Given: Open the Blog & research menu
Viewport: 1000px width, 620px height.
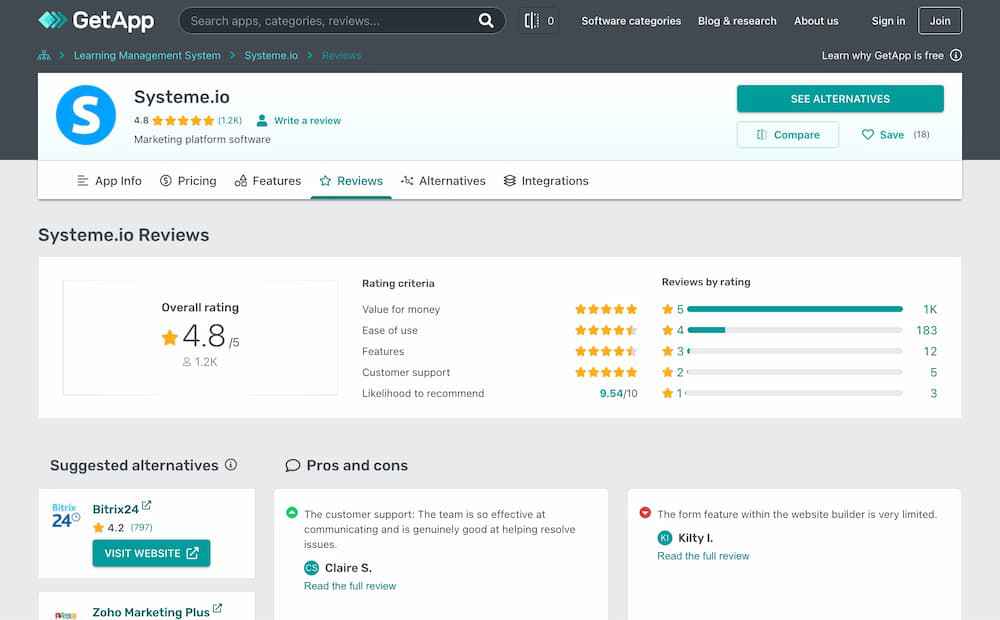Looking at the screenshot, I should 737,21.
